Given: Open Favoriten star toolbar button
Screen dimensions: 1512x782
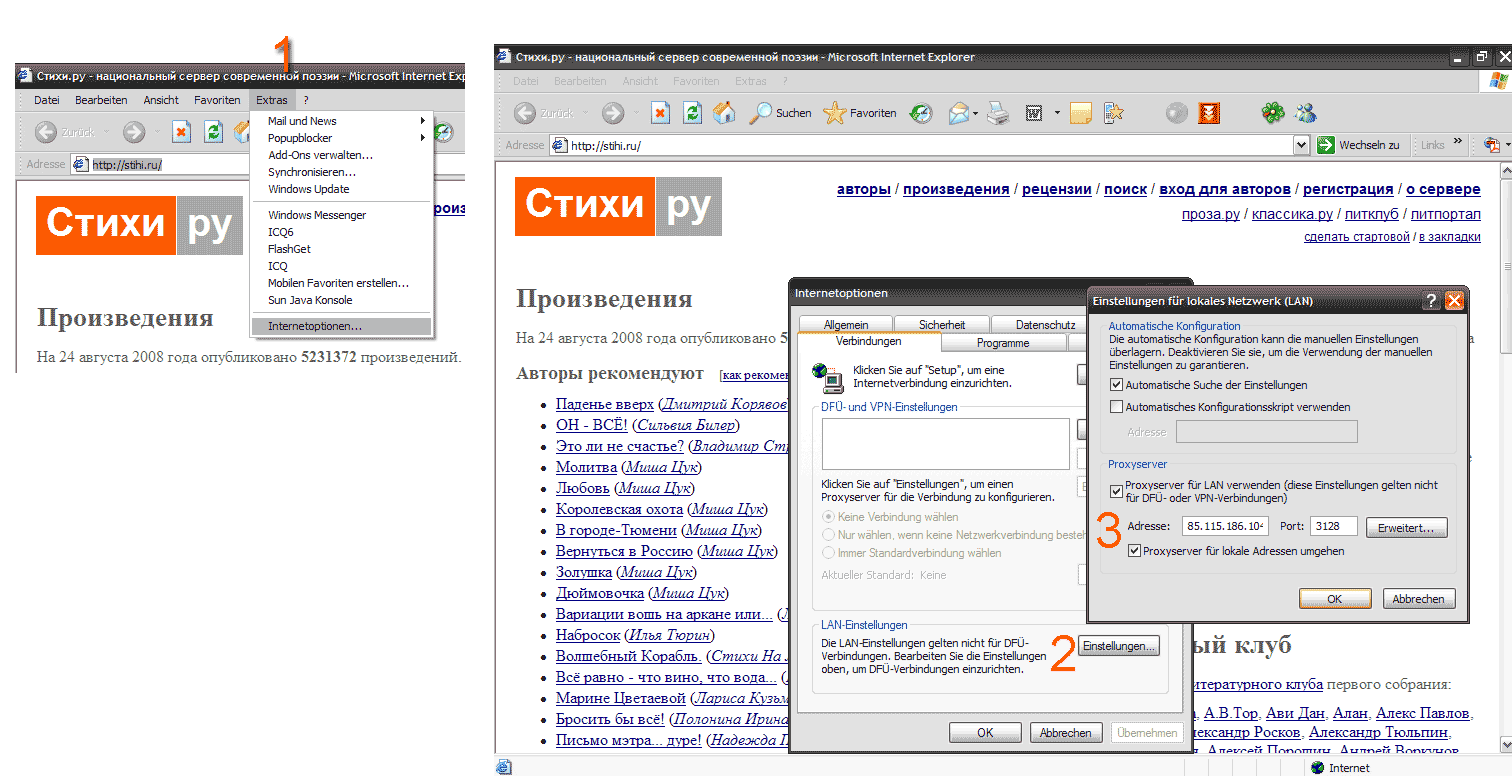Looking at the screenshot, I should coord(860,113).
